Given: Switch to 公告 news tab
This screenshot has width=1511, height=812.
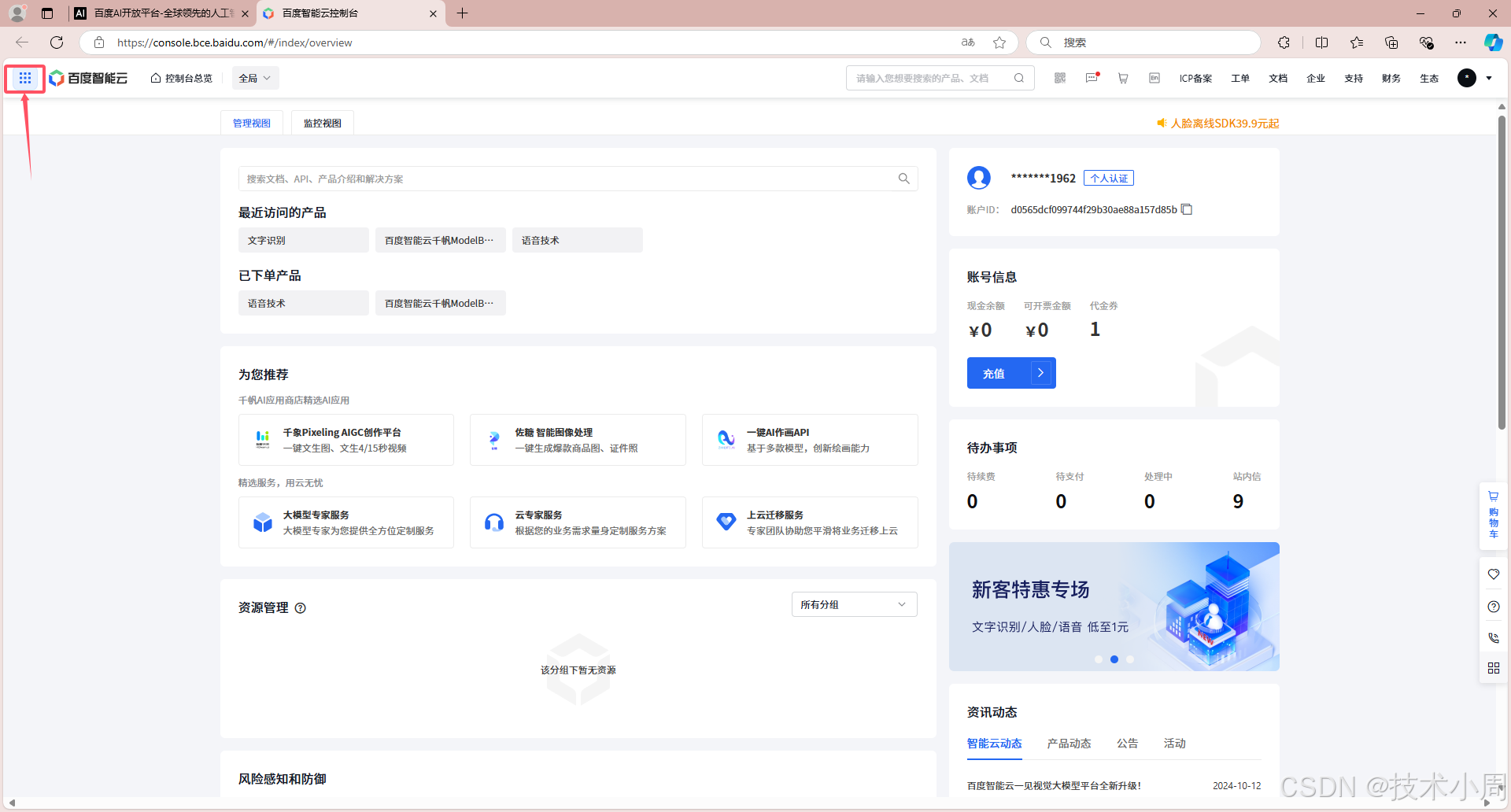Looking at the screenshot, I should pos(1128,744).
